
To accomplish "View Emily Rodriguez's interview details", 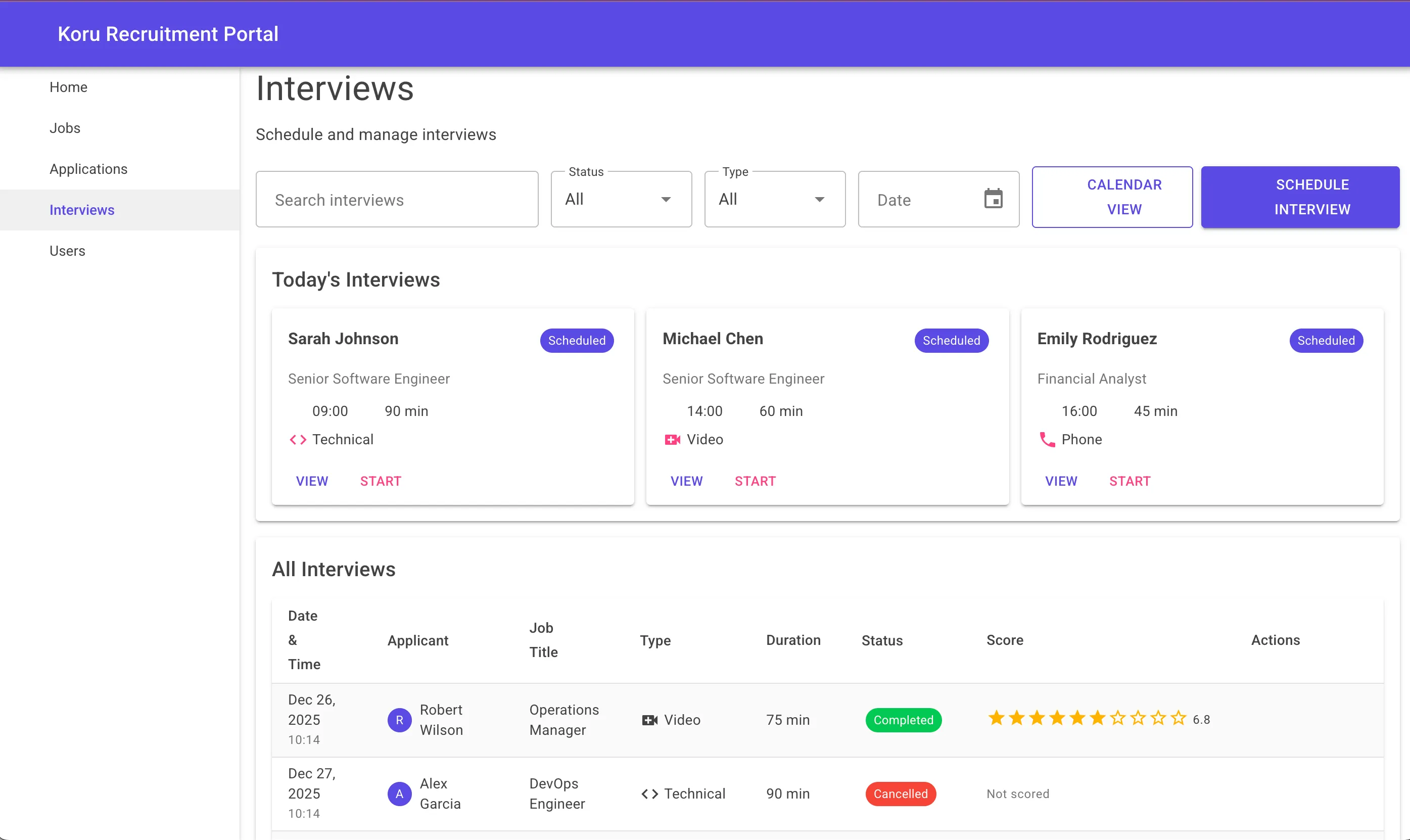I will [1060, 481].
